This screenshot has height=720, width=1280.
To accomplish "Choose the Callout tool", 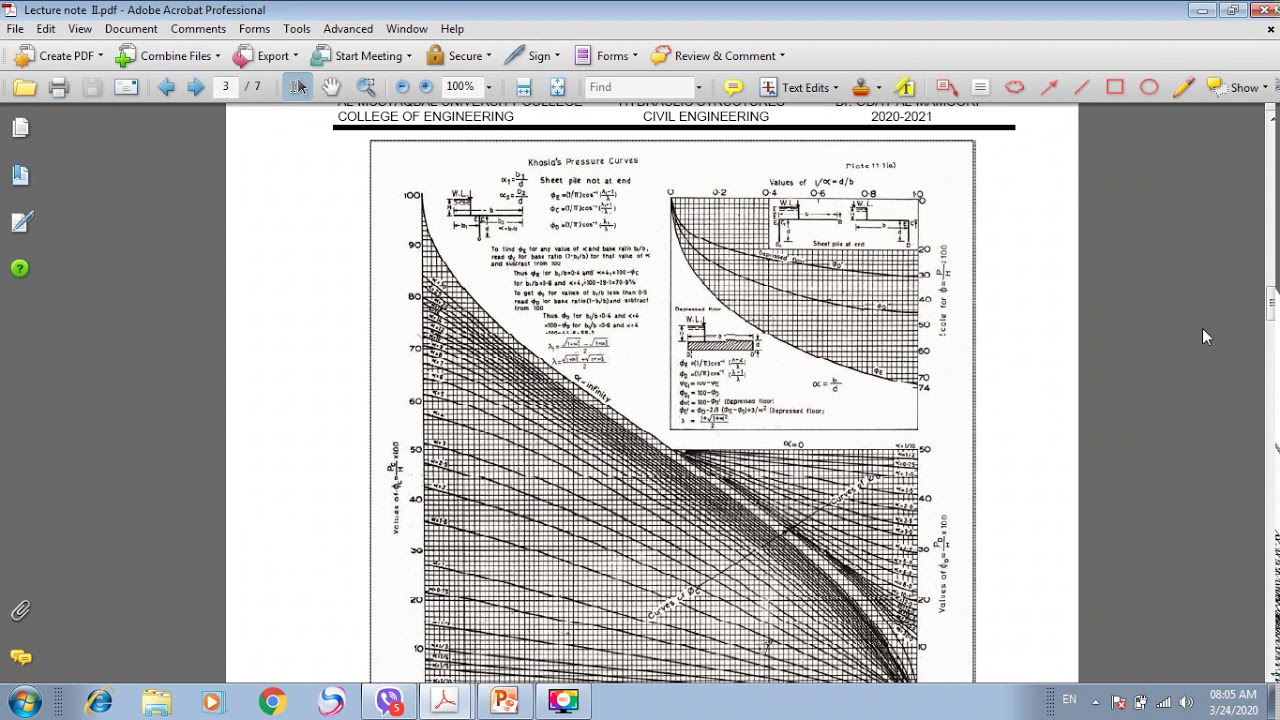I will point(946,87).
